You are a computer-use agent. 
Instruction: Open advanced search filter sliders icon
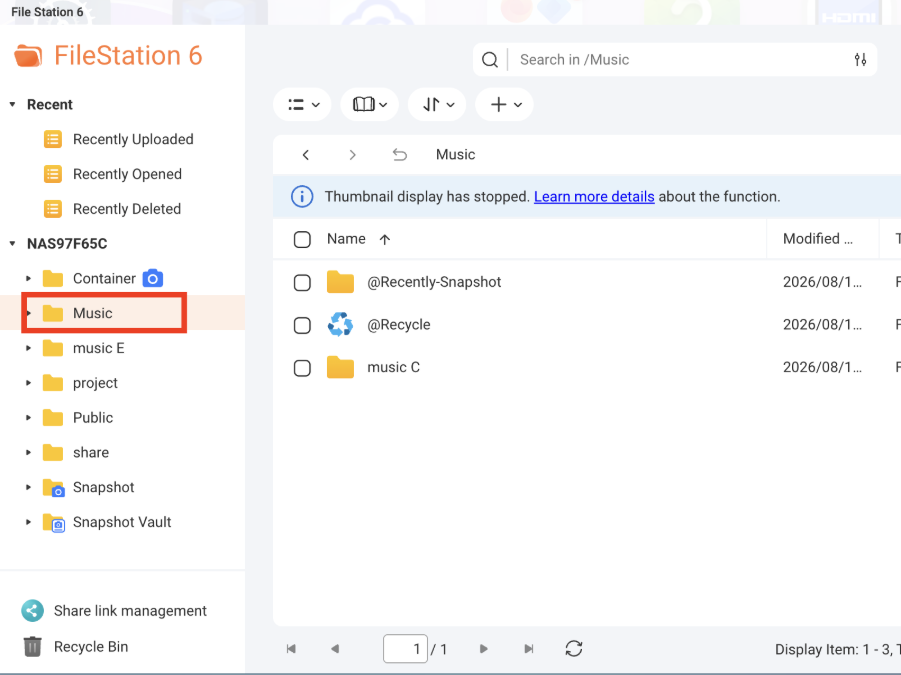(x=860, y=60)
